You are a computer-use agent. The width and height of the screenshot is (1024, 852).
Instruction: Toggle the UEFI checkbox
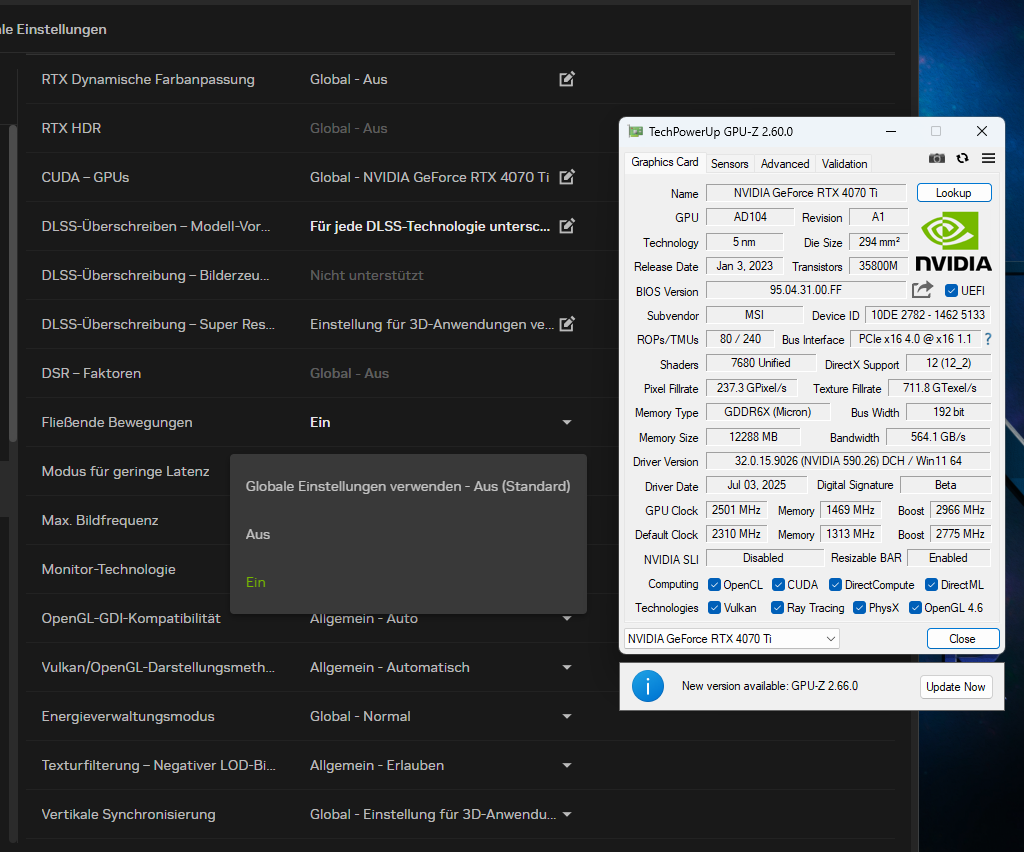(x=951, y=291)
